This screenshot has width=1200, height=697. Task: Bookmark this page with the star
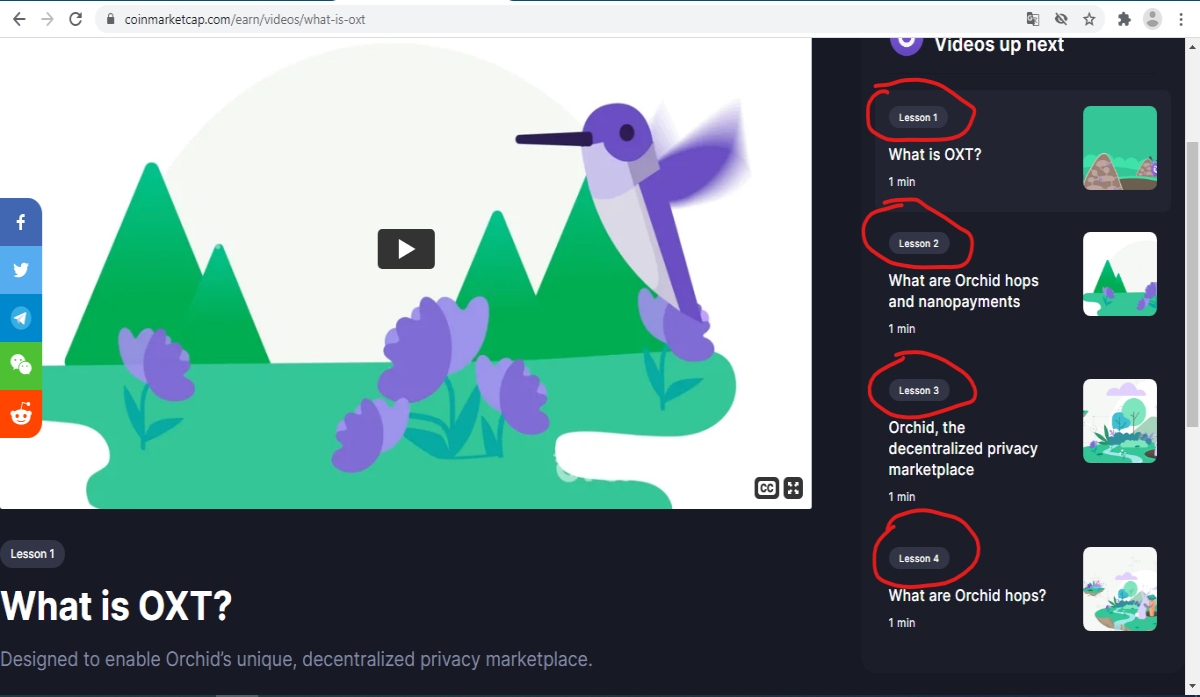coord(1089,19)
